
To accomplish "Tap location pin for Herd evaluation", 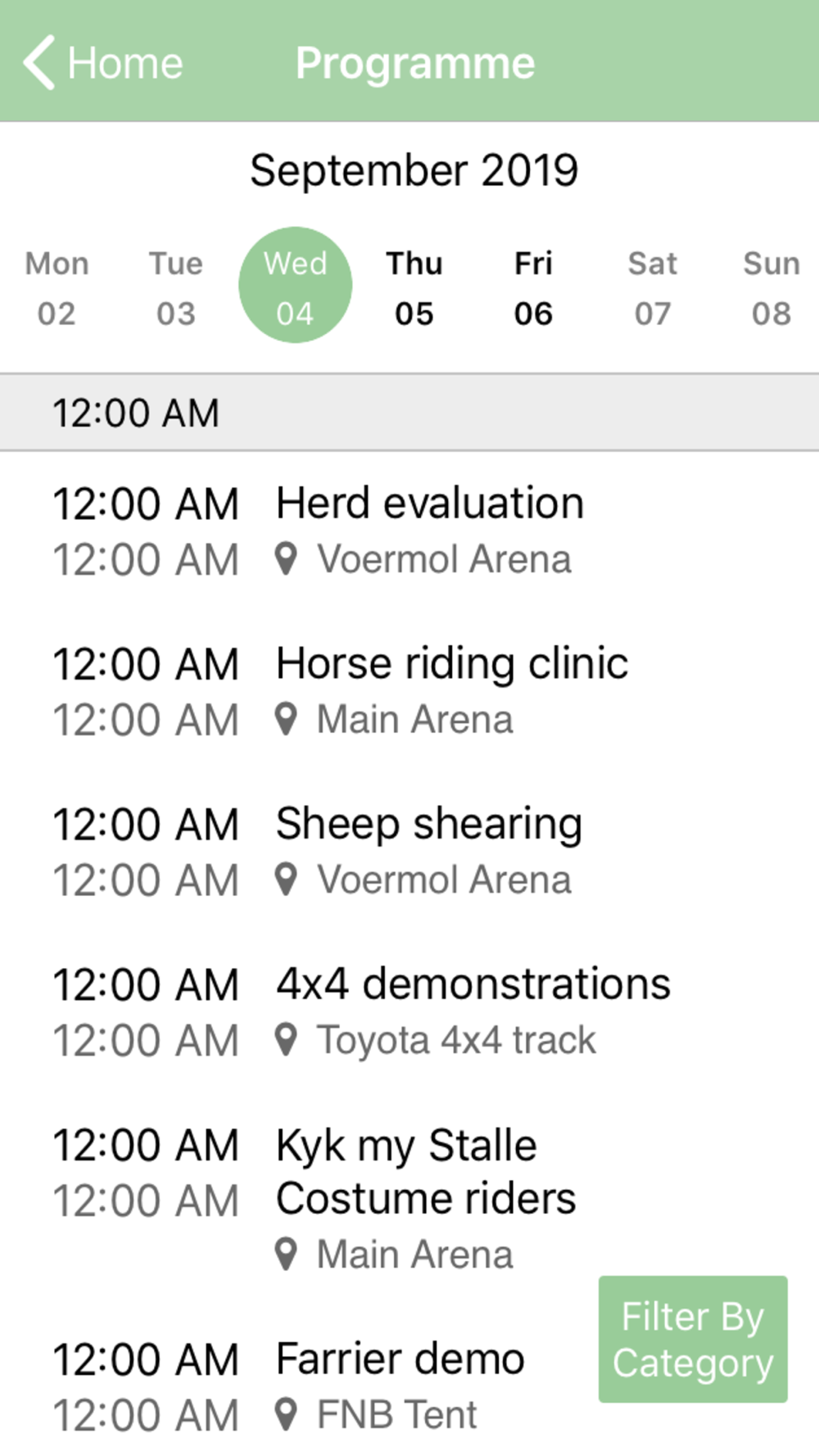I will point(285,559).
